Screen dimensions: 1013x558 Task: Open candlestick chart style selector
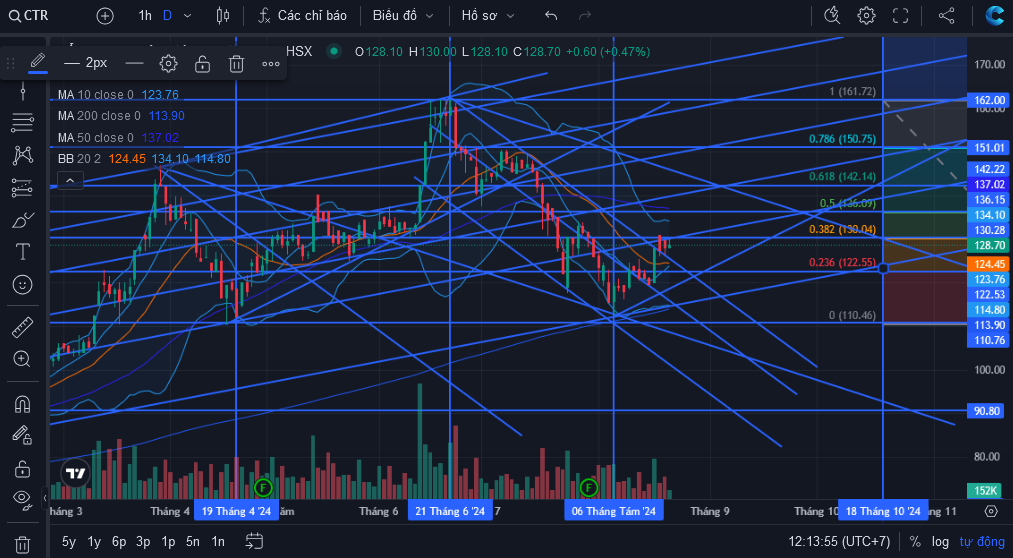[223, 16]
